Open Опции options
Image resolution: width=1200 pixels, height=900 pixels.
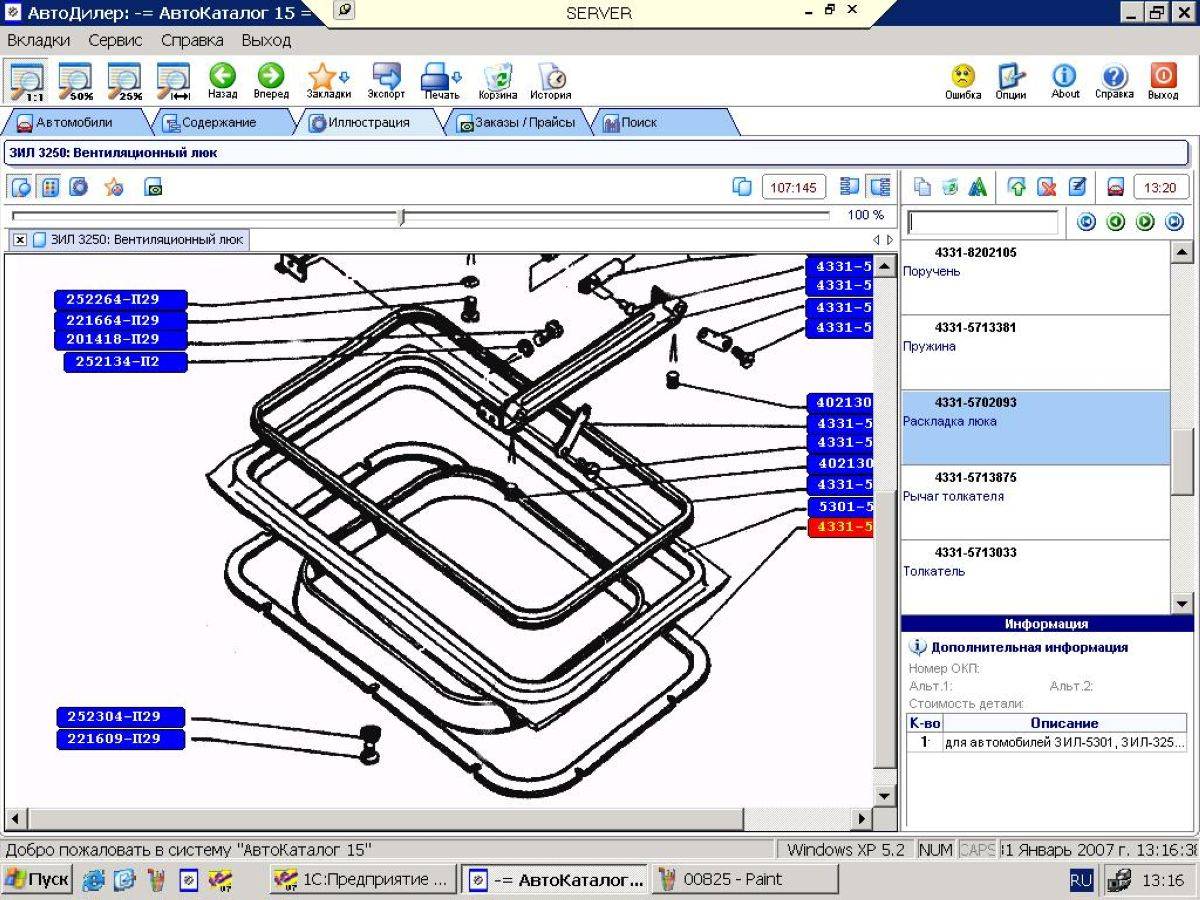(1011, 81)
